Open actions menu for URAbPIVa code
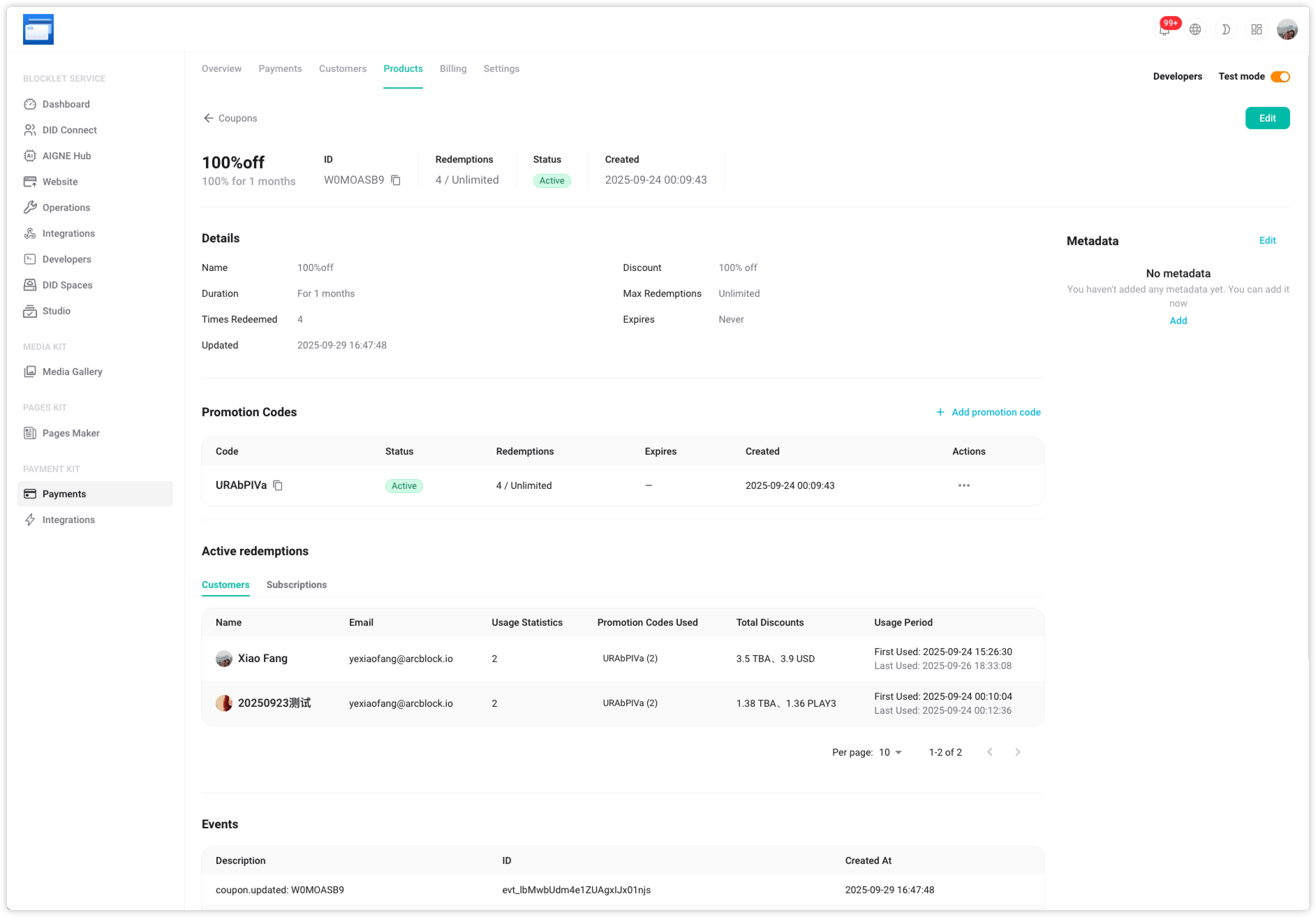The width and height of the screenshot is (1316, 917). (963, 485)
